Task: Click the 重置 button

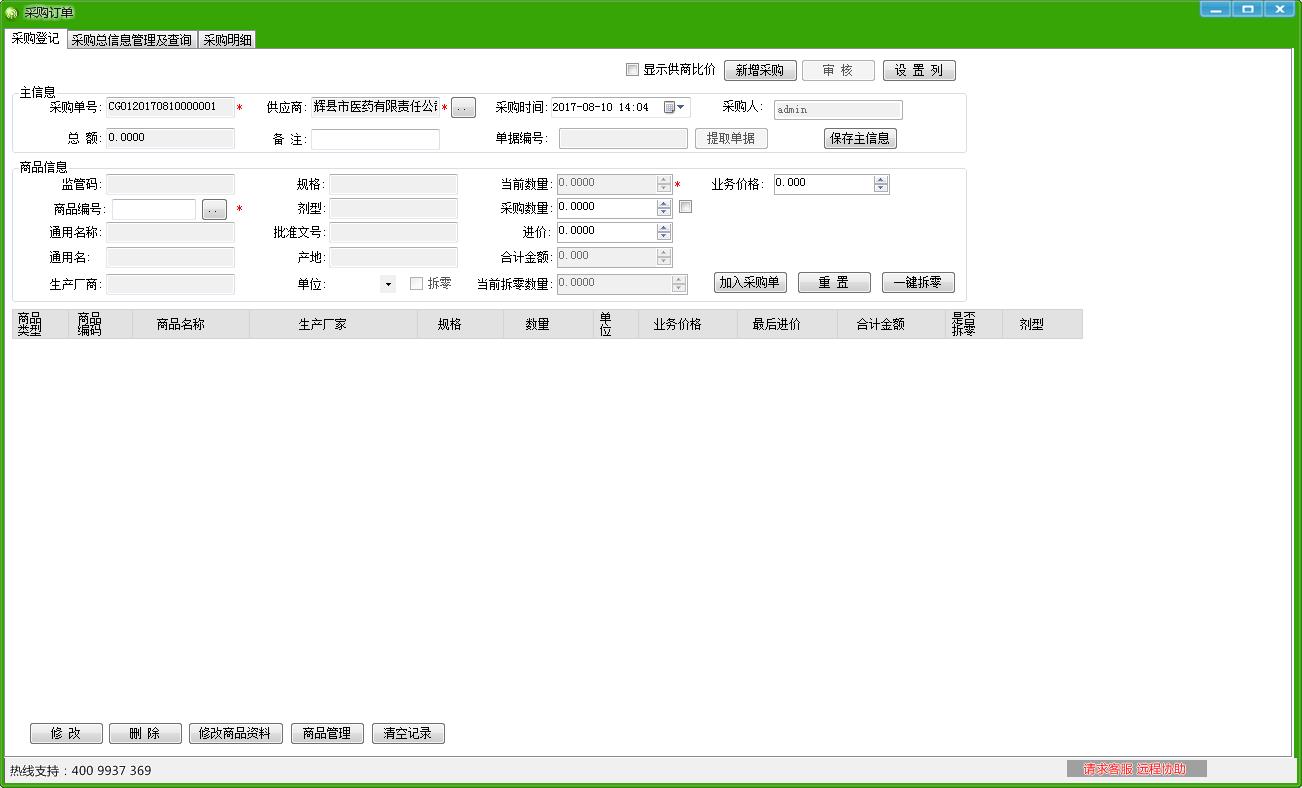Action: point(834,282)
